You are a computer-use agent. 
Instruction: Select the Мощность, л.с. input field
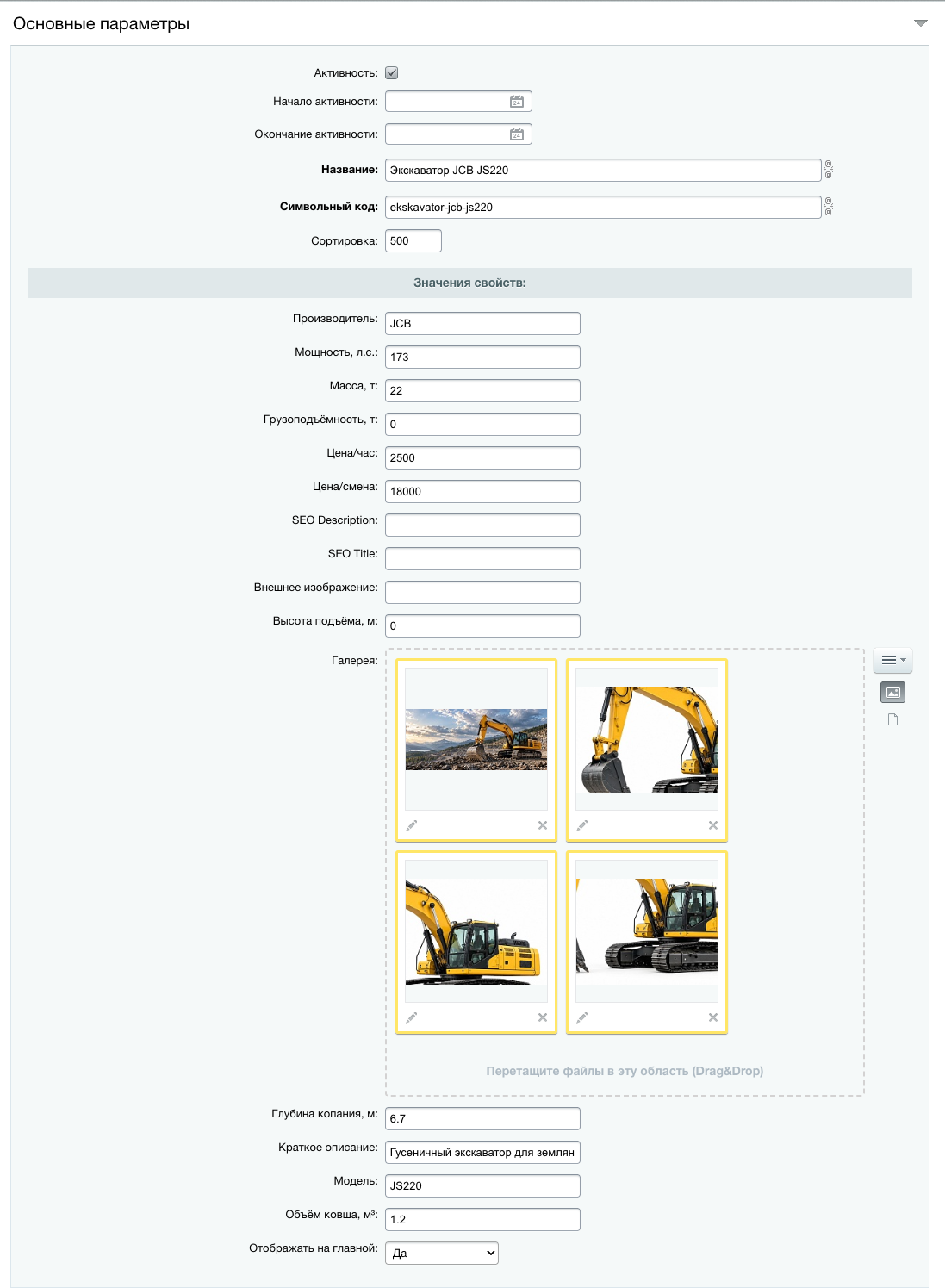tap(482, 357)
